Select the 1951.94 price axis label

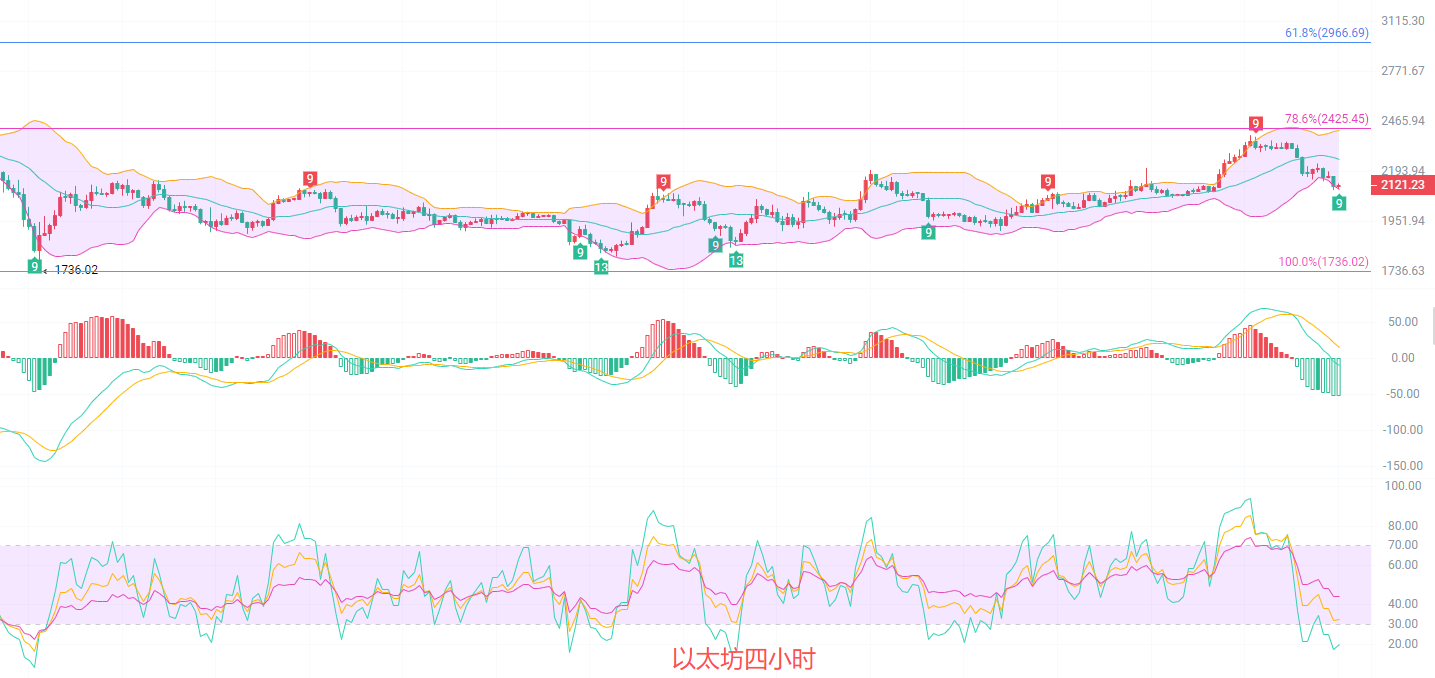click(1402, 221)
